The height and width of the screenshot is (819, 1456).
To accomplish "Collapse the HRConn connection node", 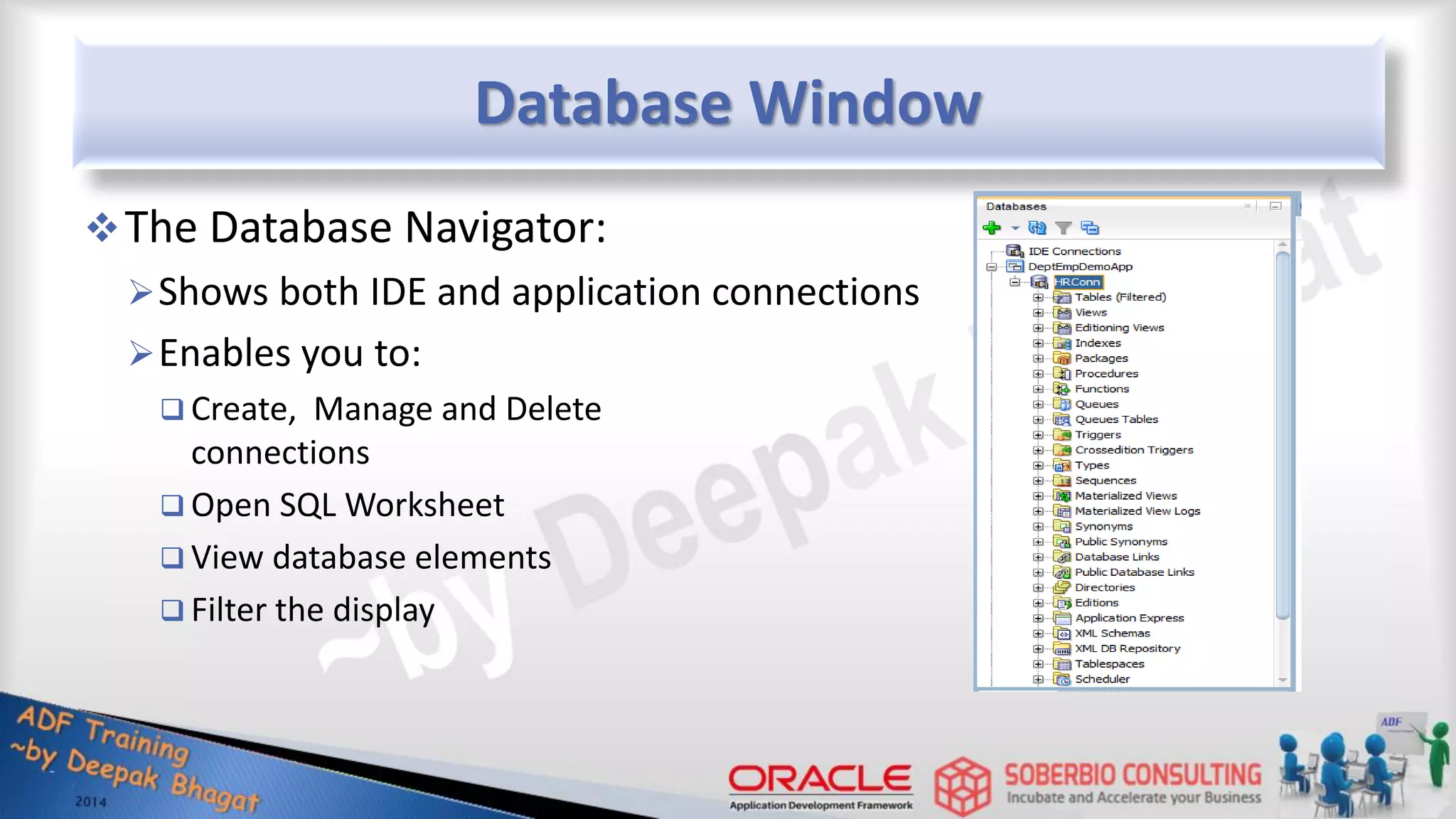I will pyautogui.click(x=1015, y=282).
